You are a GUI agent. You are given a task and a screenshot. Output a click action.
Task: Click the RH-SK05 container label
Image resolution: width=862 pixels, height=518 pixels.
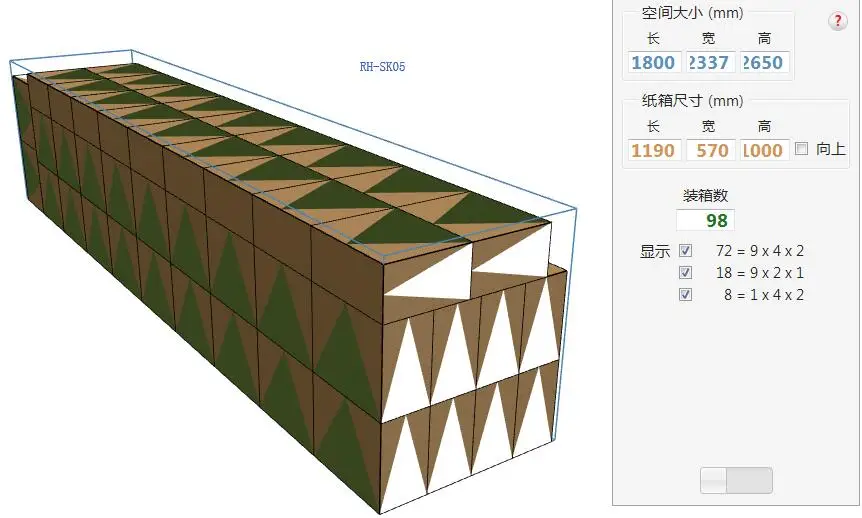tap(383, 67)
